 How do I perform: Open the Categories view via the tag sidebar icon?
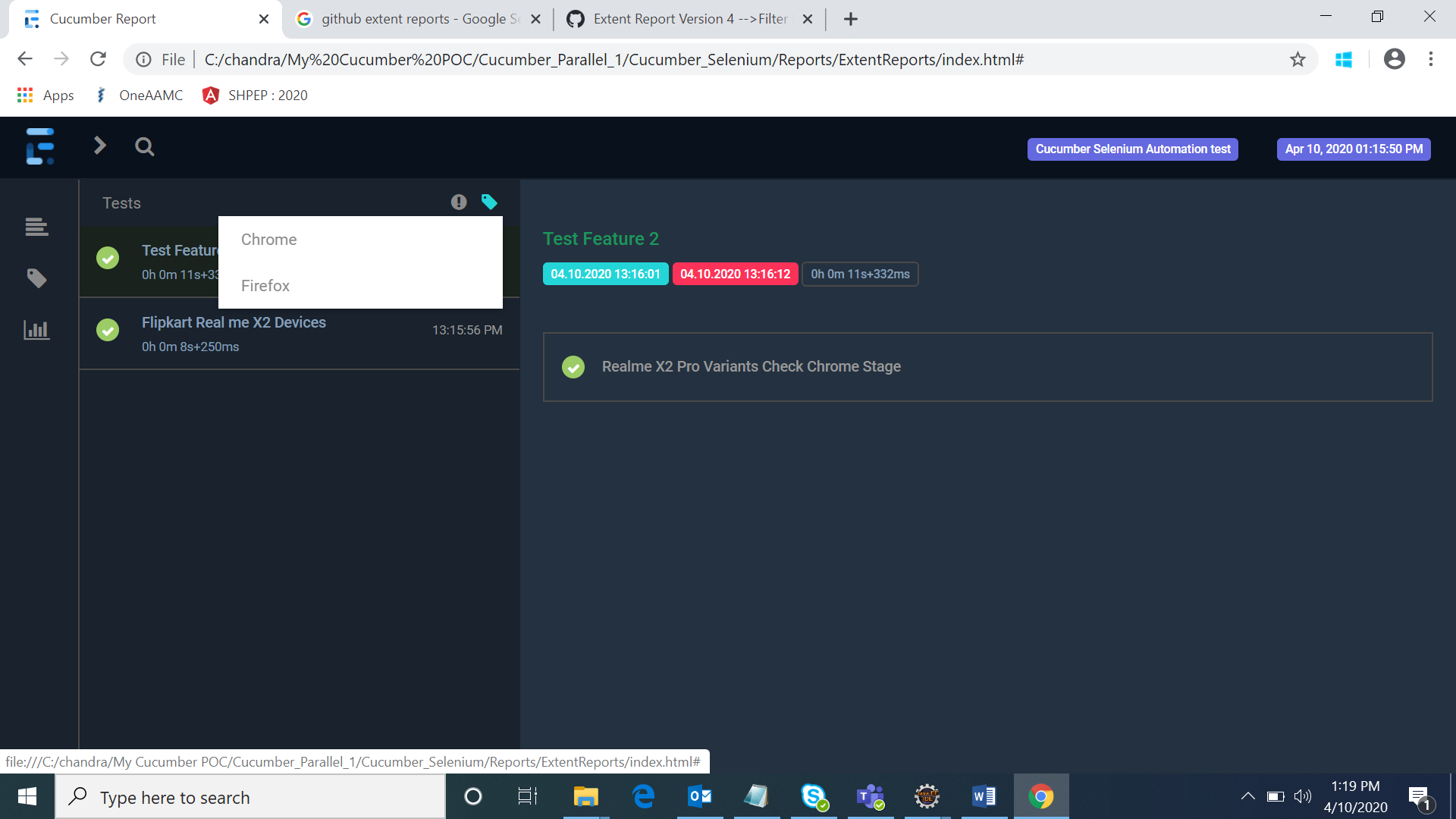(36, 278)
